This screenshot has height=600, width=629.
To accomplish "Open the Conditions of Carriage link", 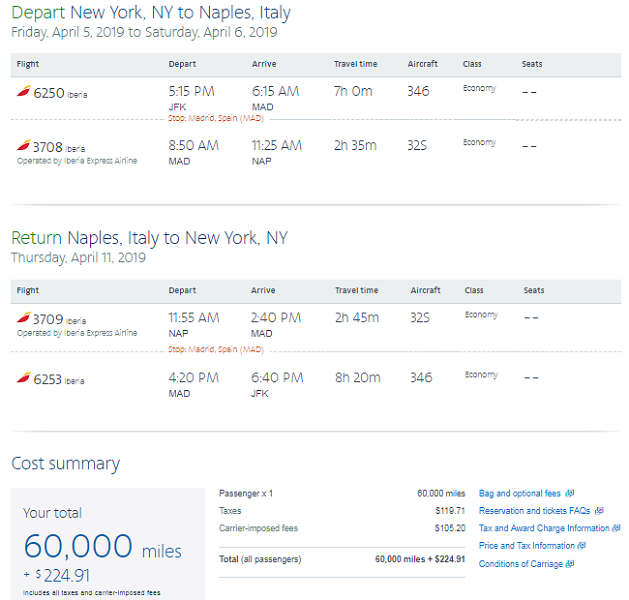I will click(x=521, y=564).
